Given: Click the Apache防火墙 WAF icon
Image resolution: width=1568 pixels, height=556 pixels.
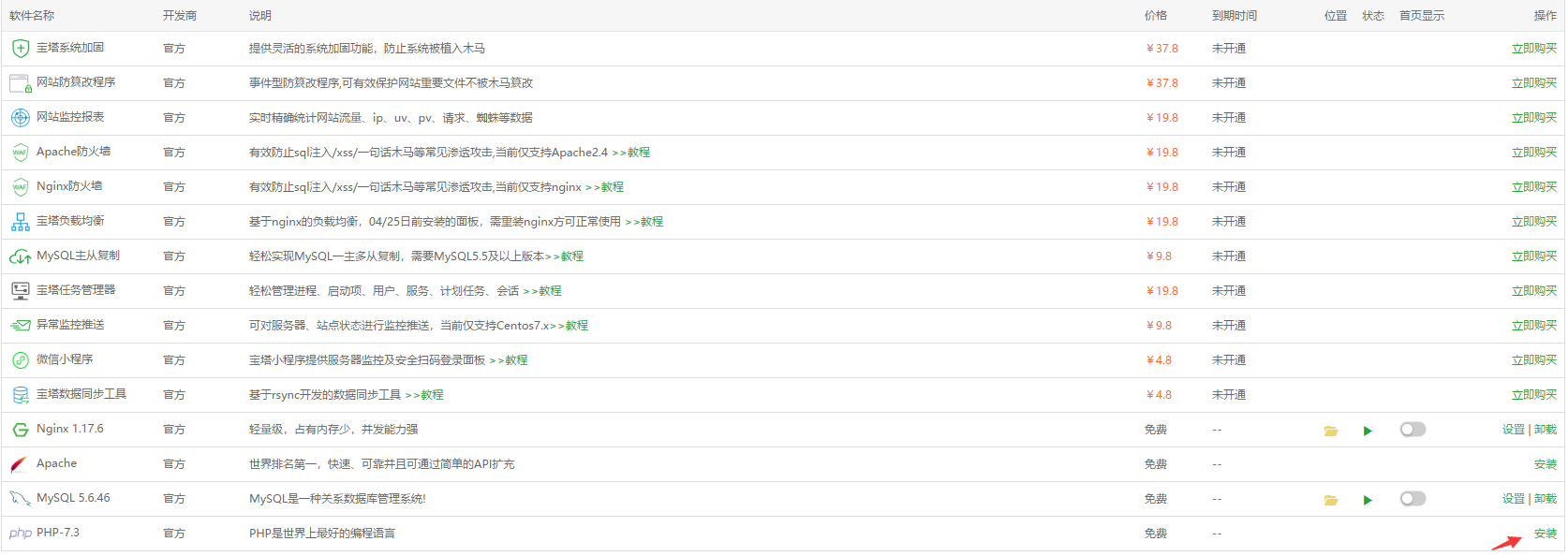Looking at the screenshot, I should pyautogui.click(x=20, y=153).
